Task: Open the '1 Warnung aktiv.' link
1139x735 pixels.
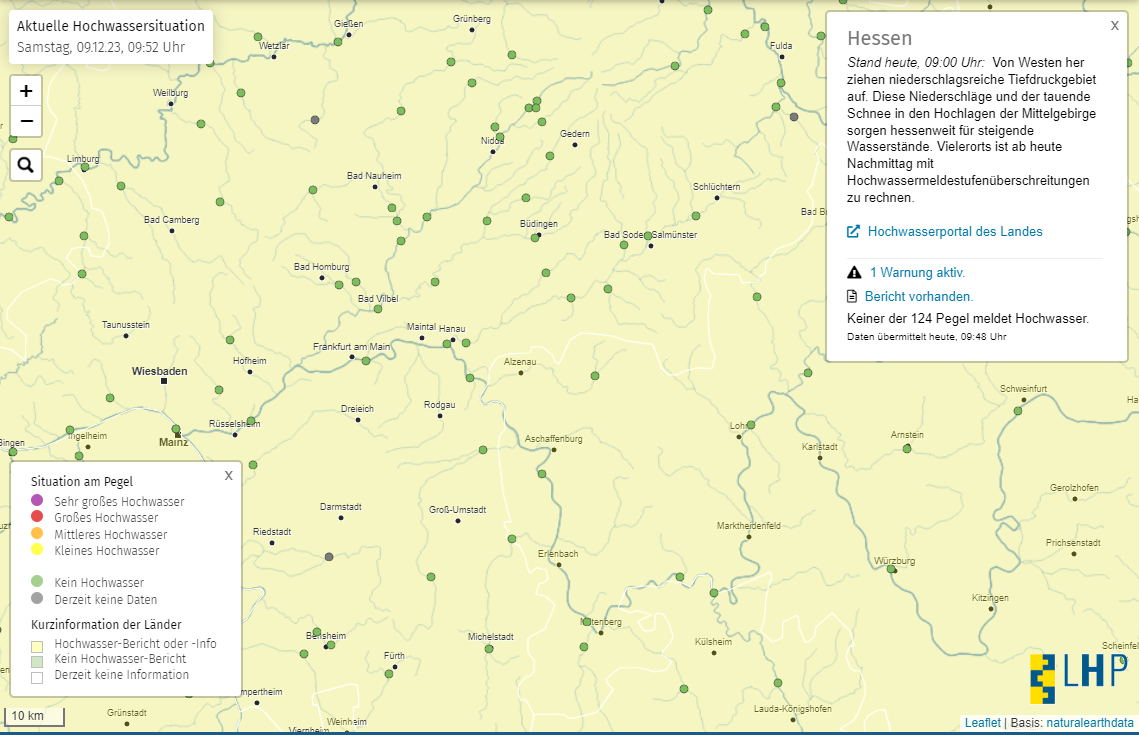Action: click(917, 272)
